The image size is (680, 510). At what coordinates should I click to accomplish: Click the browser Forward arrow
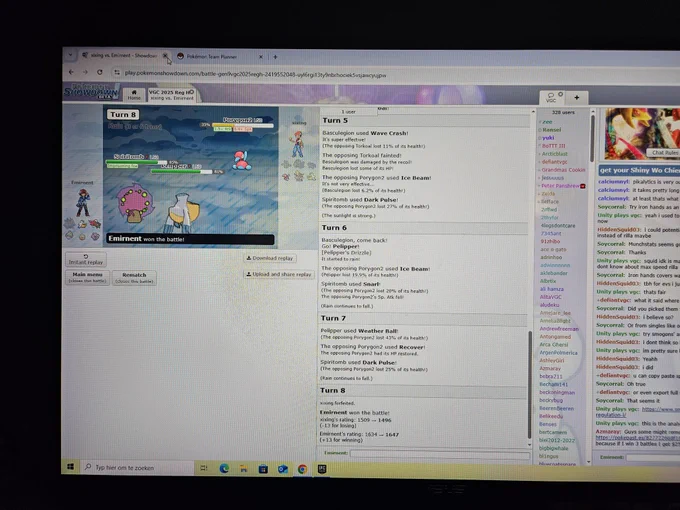point(85,72)
